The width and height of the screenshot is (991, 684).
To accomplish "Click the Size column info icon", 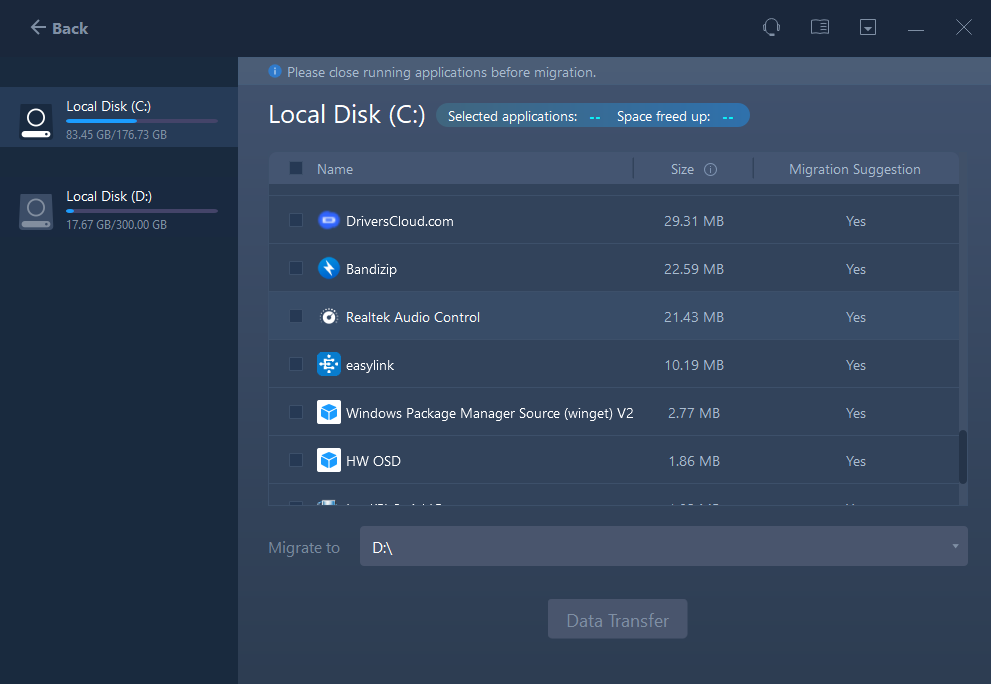I will [710, 170].
